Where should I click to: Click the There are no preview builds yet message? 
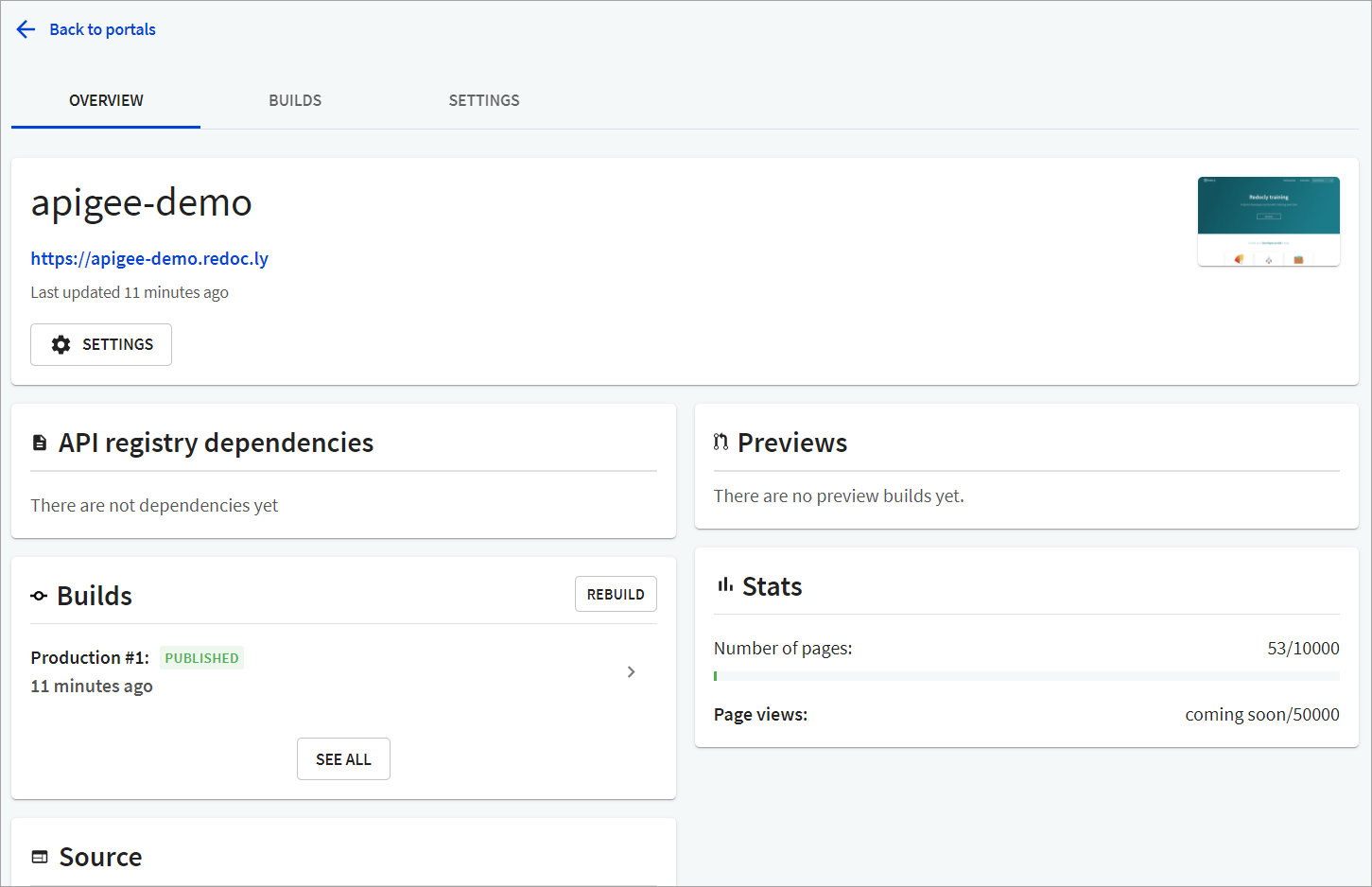pos(839,496)
